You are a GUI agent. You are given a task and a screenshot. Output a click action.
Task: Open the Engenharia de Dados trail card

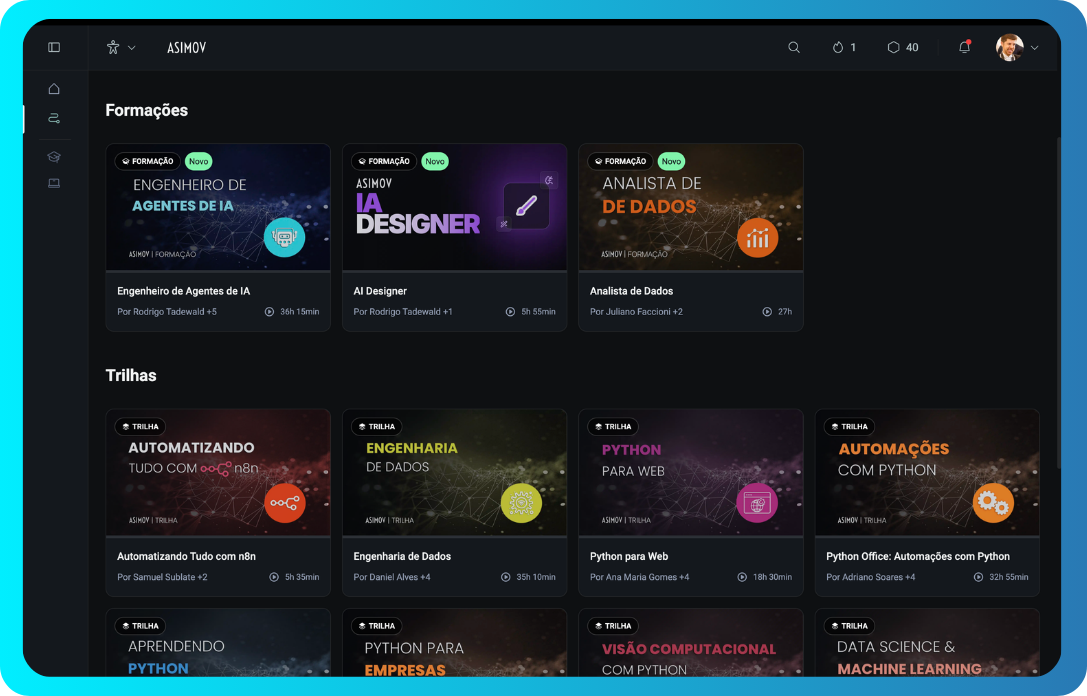point(454,500)
